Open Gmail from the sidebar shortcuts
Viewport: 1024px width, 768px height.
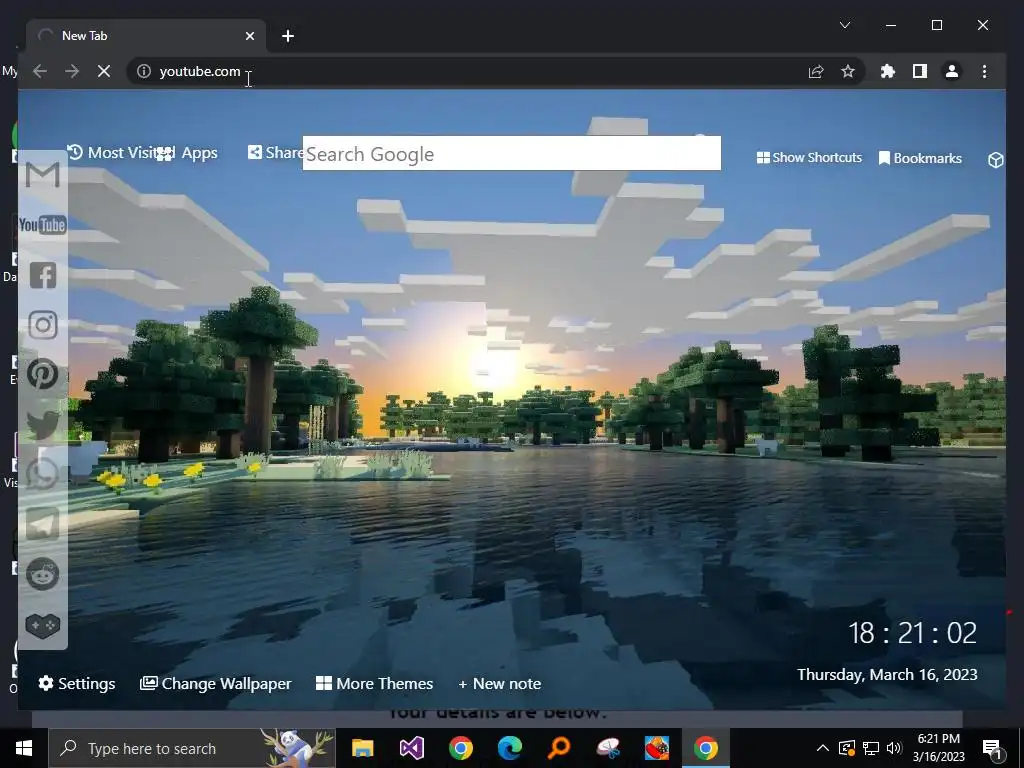[x=42, y=175]
